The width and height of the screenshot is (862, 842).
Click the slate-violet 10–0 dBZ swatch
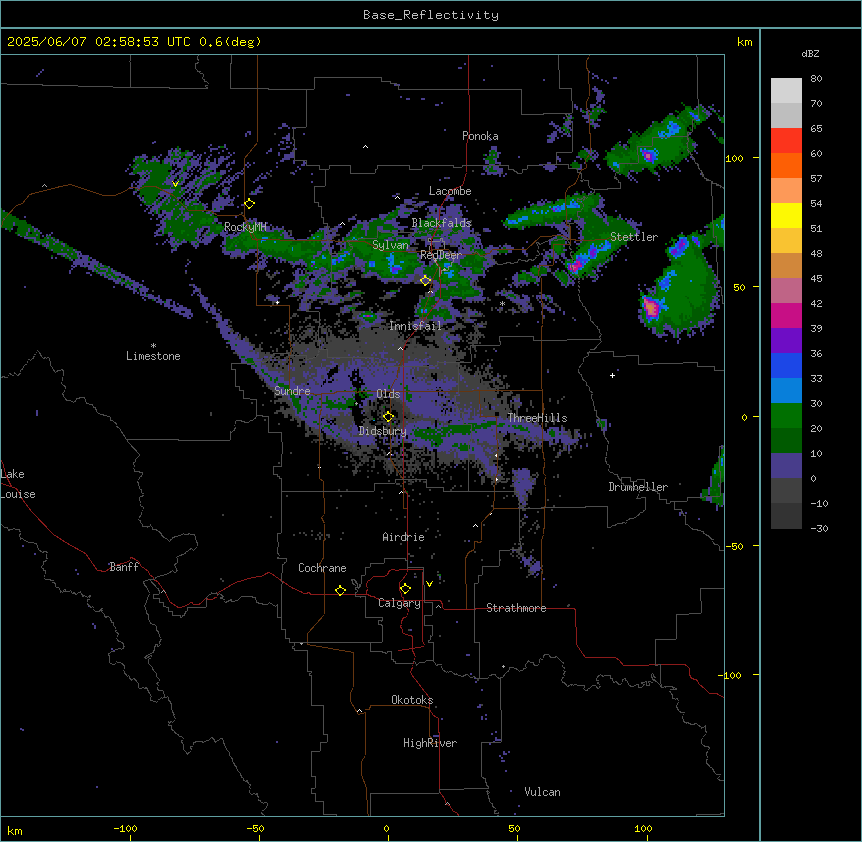786,466
